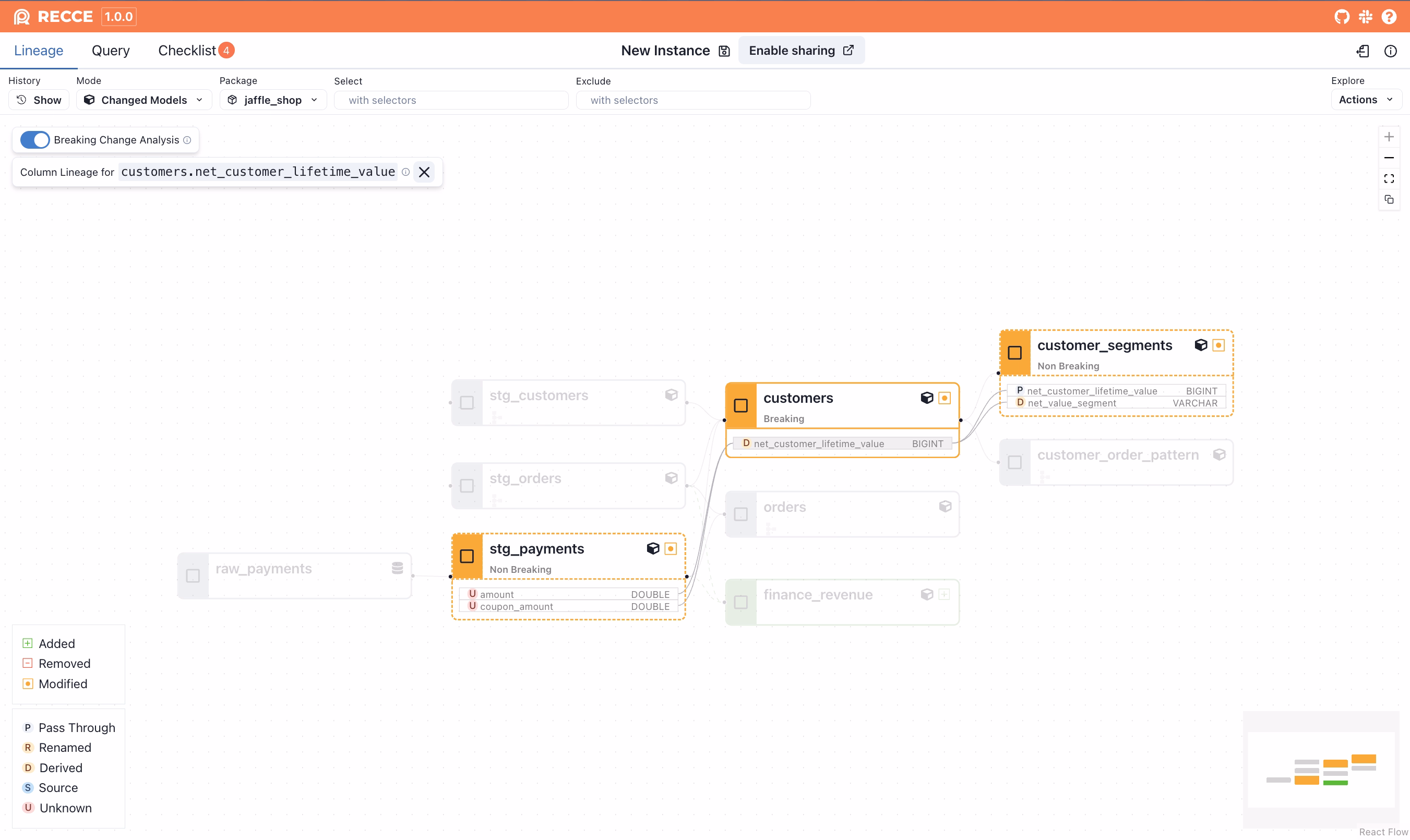
Task: Zoom out the lineage canvas
Action: (x=1389, y=158)
